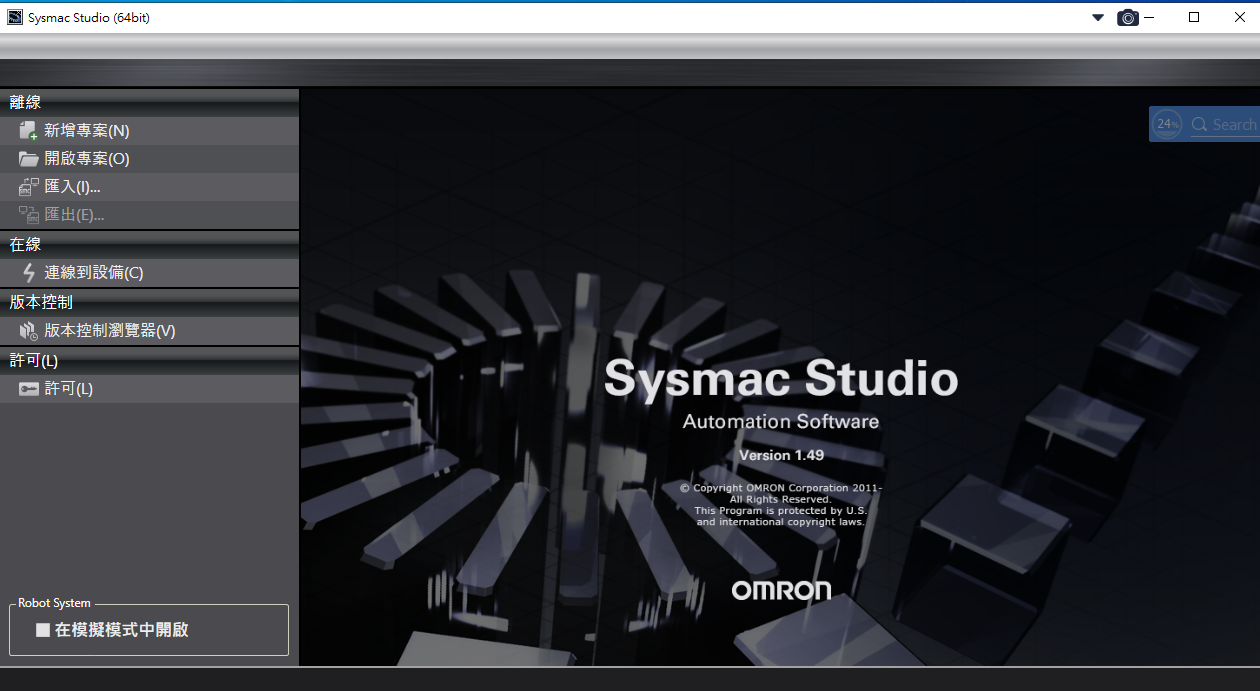
Task: Maximize the Sysmac Studio window
Action: coord(1194,17)
